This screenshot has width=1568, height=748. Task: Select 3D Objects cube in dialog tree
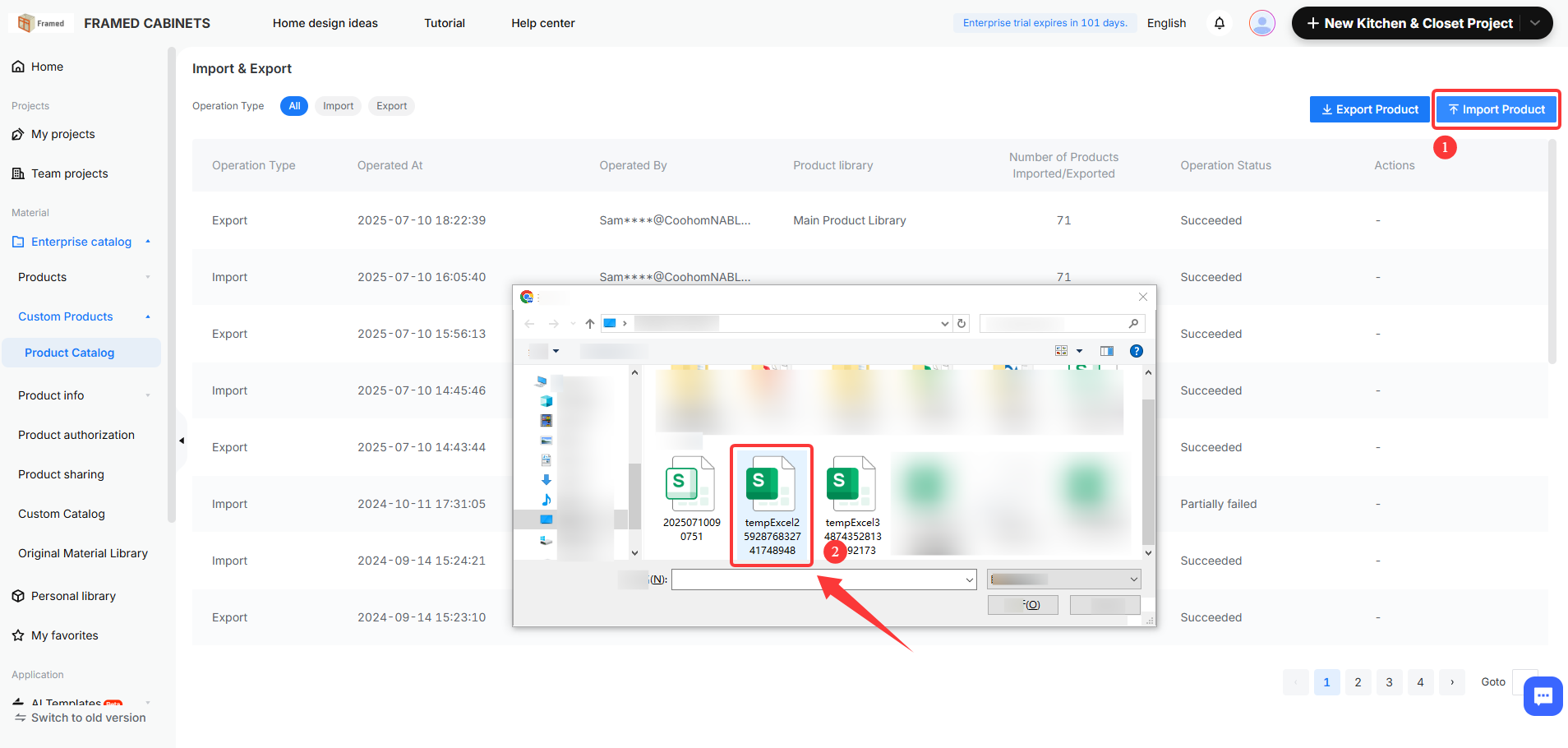pos(546,401)
